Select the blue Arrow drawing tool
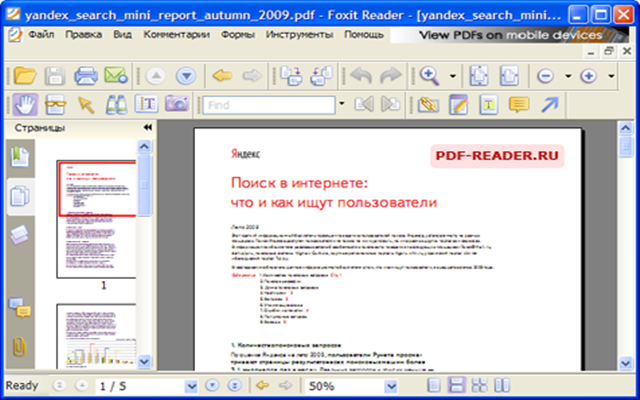640x400 pixels. [x=549, y=105]
